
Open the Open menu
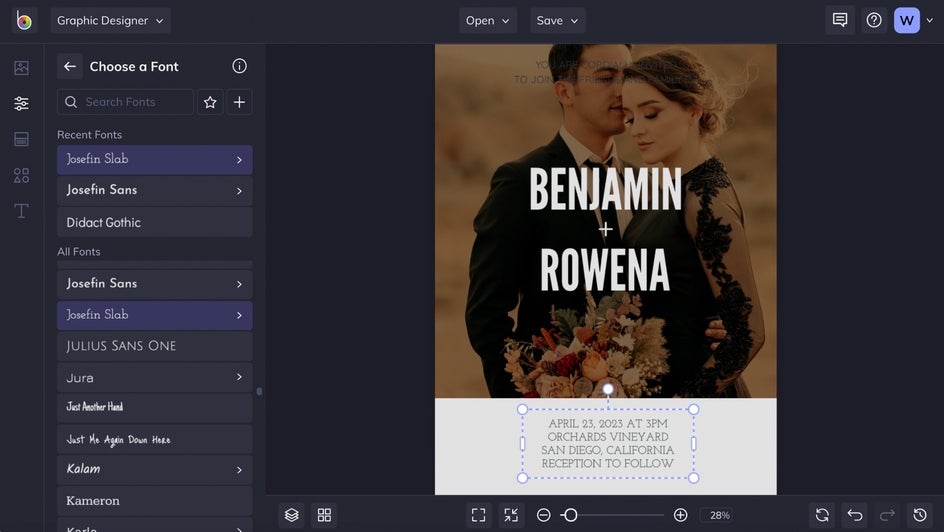(487, 20)
